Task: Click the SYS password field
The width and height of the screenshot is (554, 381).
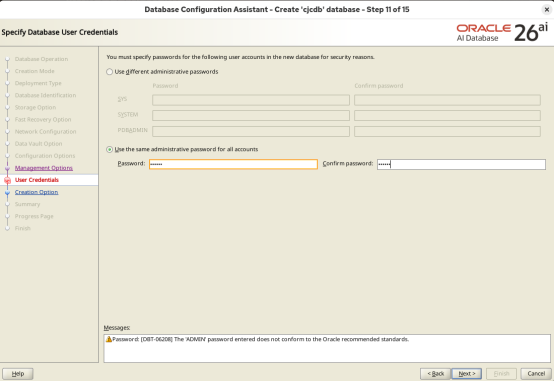Action: tap(251, 100)
